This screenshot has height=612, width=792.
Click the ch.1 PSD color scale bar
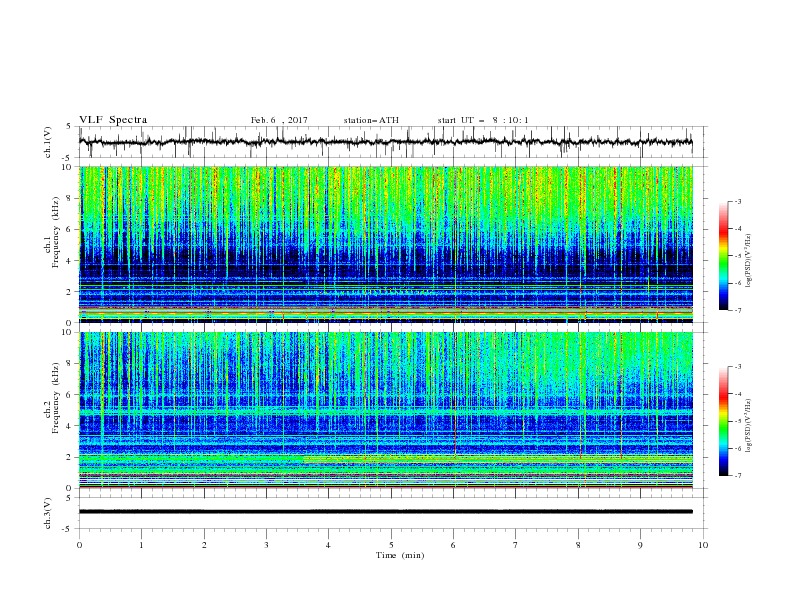click(723, 256)
